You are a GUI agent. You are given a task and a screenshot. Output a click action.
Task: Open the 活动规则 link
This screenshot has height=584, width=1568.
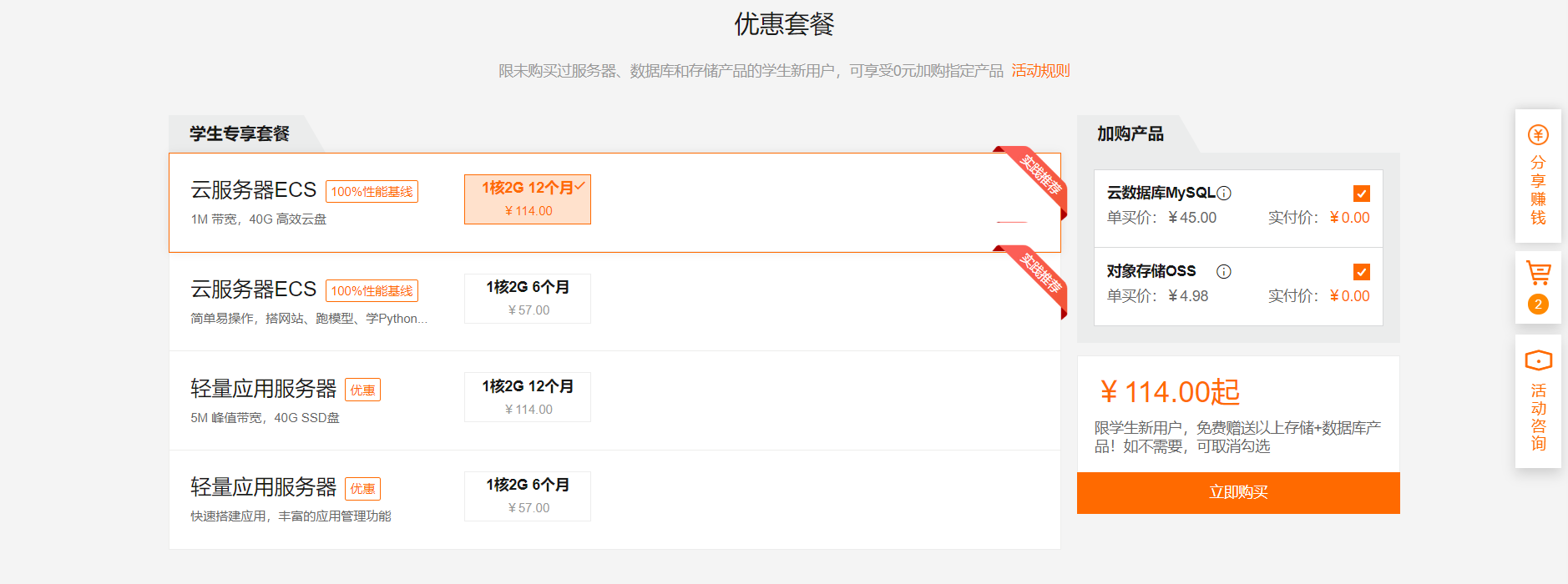(1040, 71)
